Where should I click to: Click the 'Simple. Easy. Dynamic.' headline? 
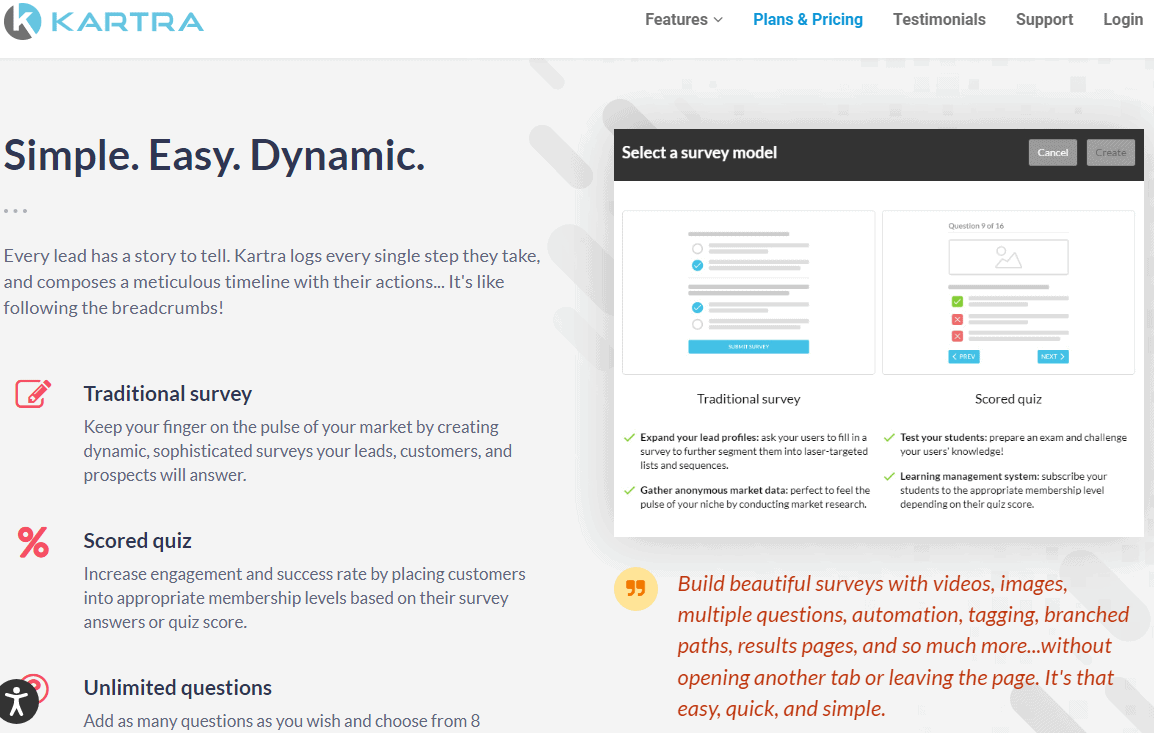(214, 155)
